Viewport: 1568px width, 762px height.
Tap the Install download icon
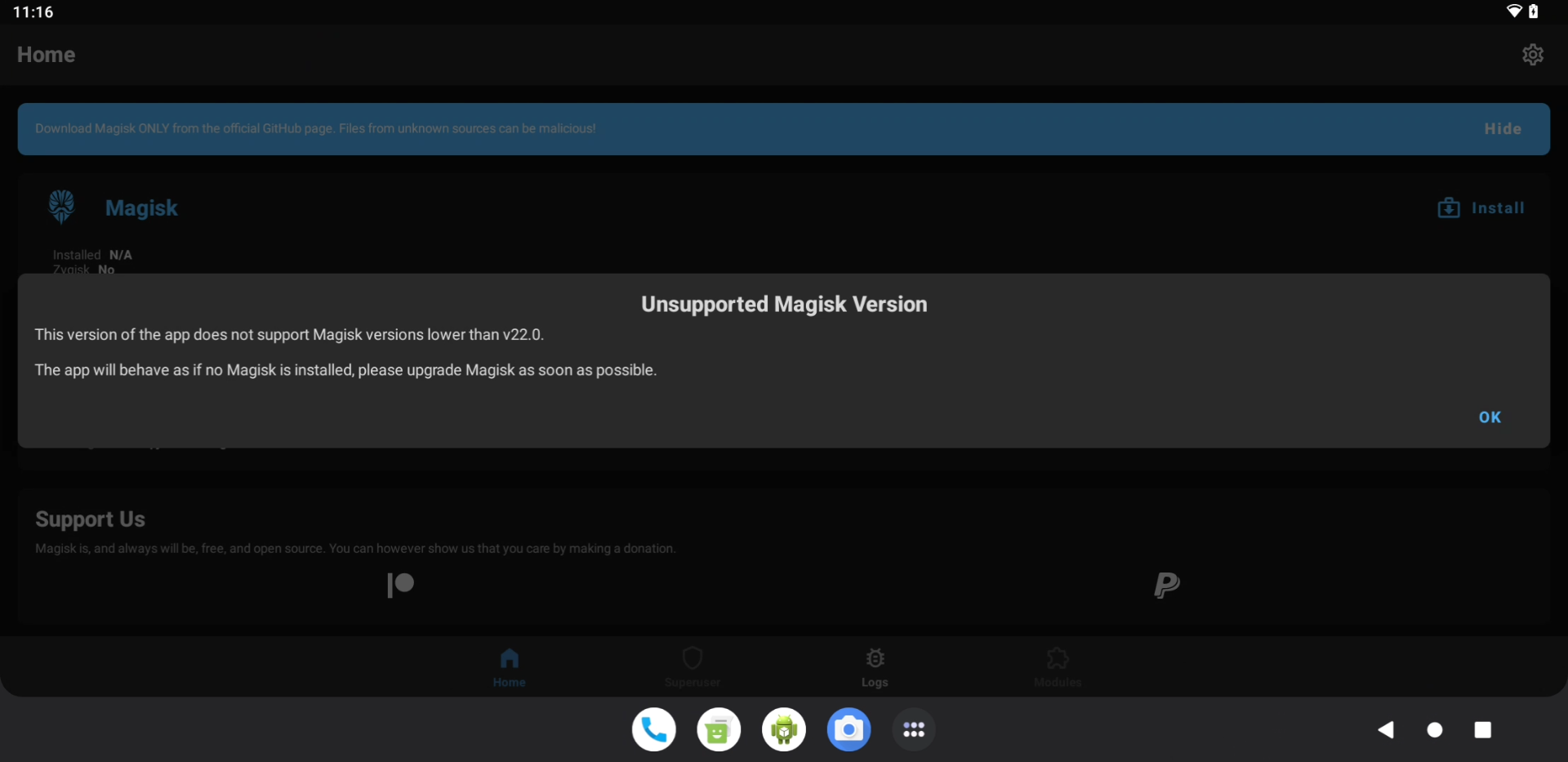1449,208
